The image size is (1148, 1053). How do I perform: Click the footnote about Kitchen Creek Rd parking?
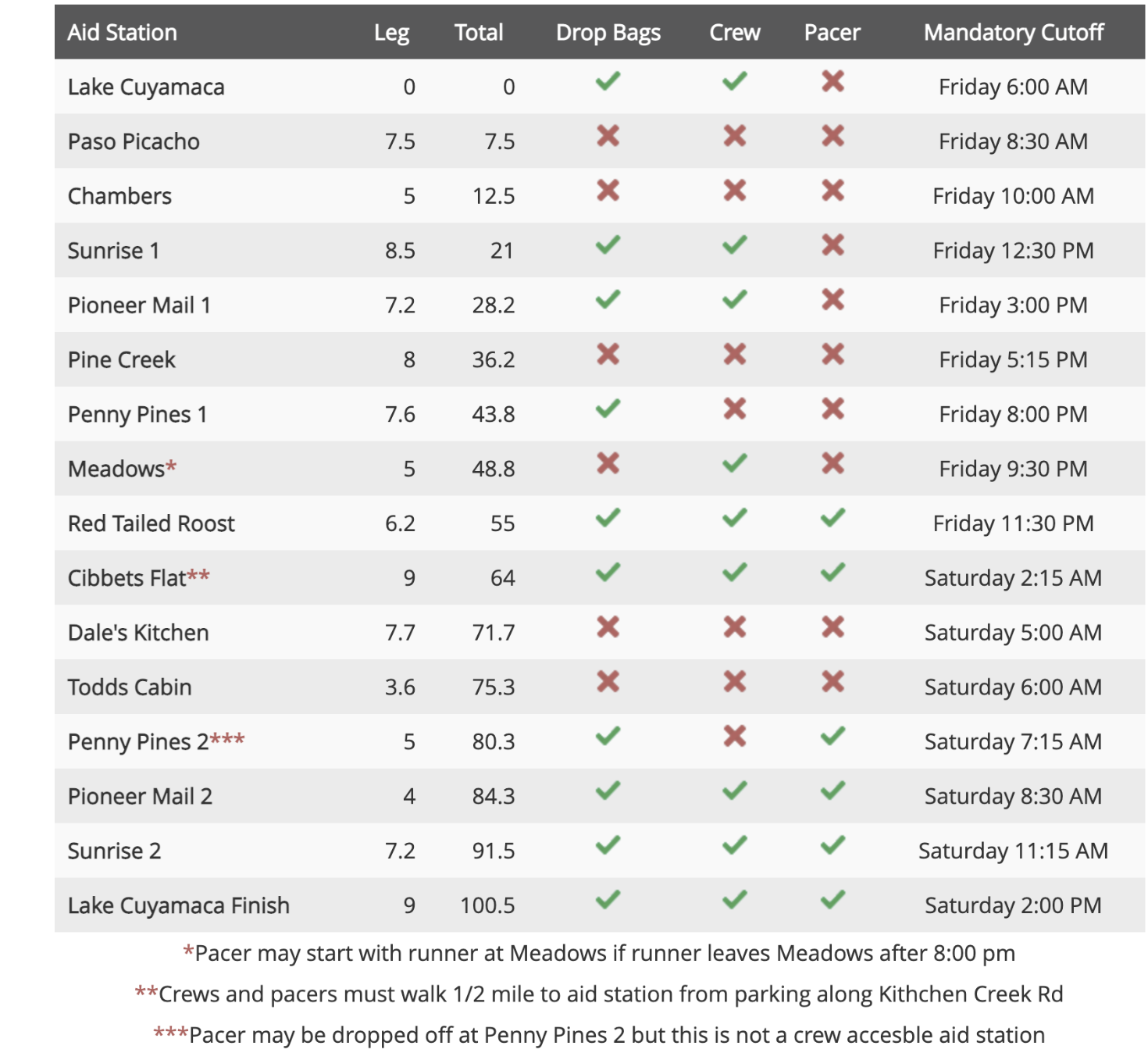pyautogui.click(x=599, y=994)
